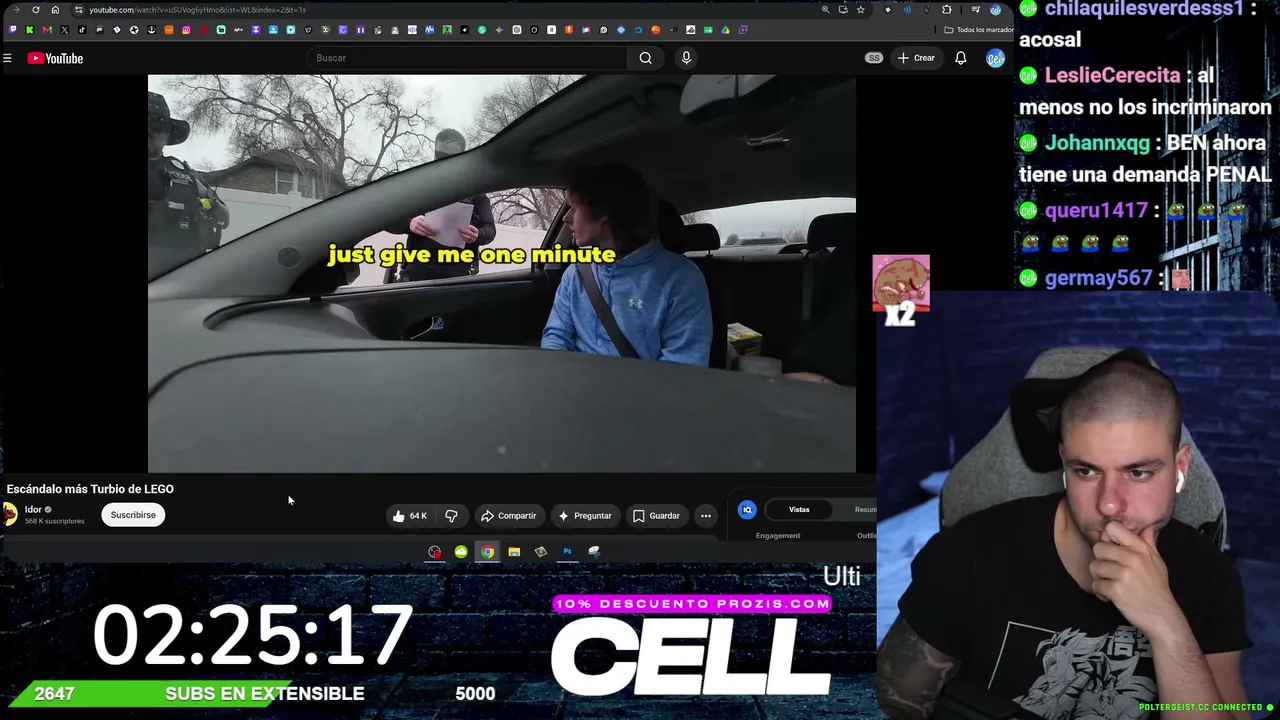The height and width of the screenshot is (720, 1280).
Task: Open the last taskbar app icon
Action: click(594, 552)
